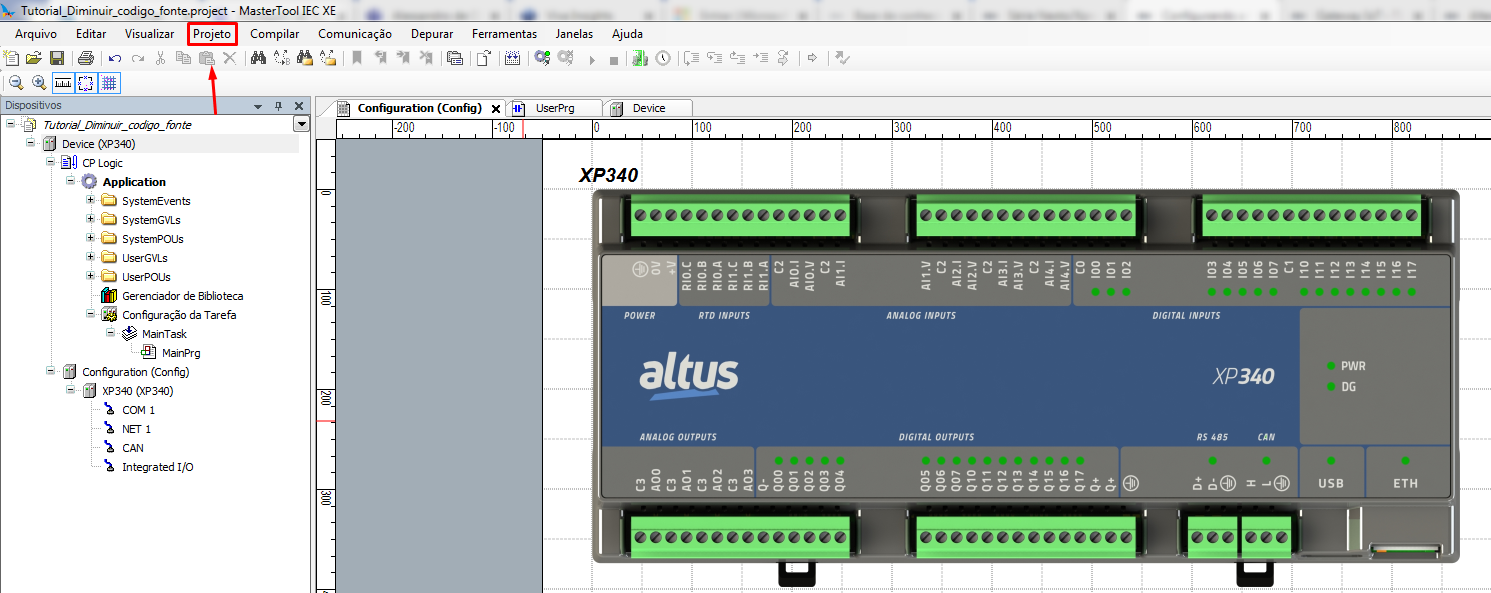This screenshot has width=1491, height=593.
Task: Toggle the fit-to-selection frame button
Action: pyautogui.click(x=86, y=83)
